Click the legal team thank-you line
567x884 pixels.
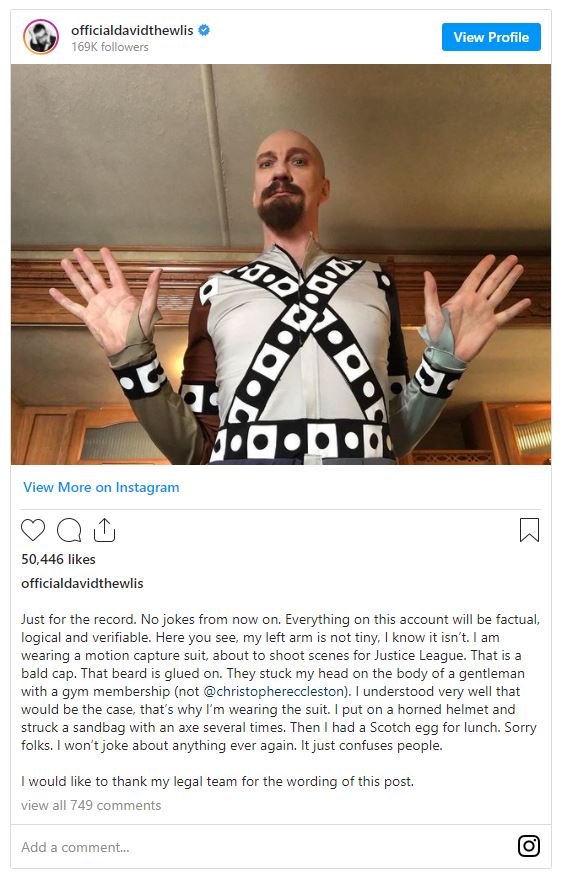point(218,781)
